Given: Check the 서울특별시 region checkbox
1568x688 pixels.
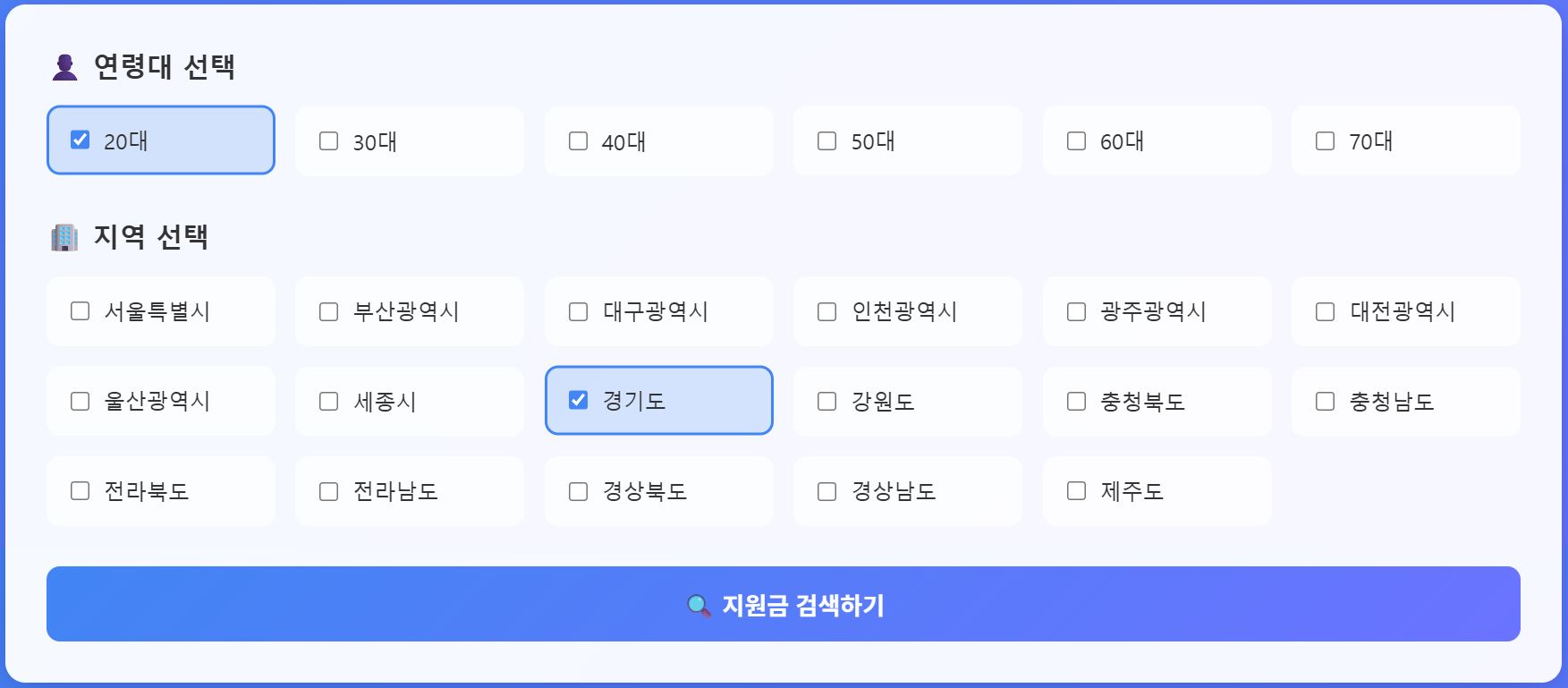Looking at the screenshot, I should 80,311.
